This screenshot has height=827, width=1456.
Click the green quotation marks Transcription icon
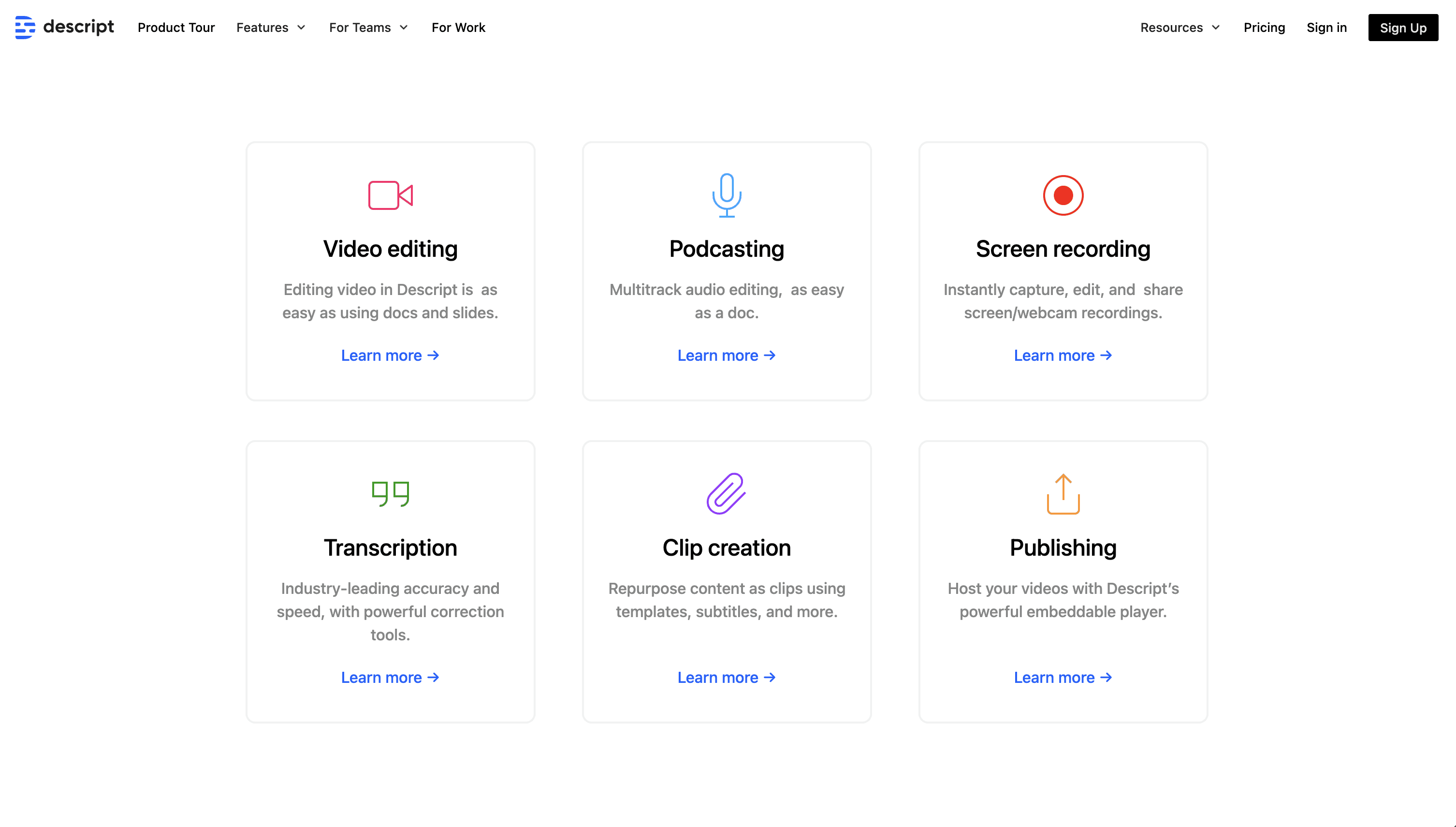click(x=391, y=494)
